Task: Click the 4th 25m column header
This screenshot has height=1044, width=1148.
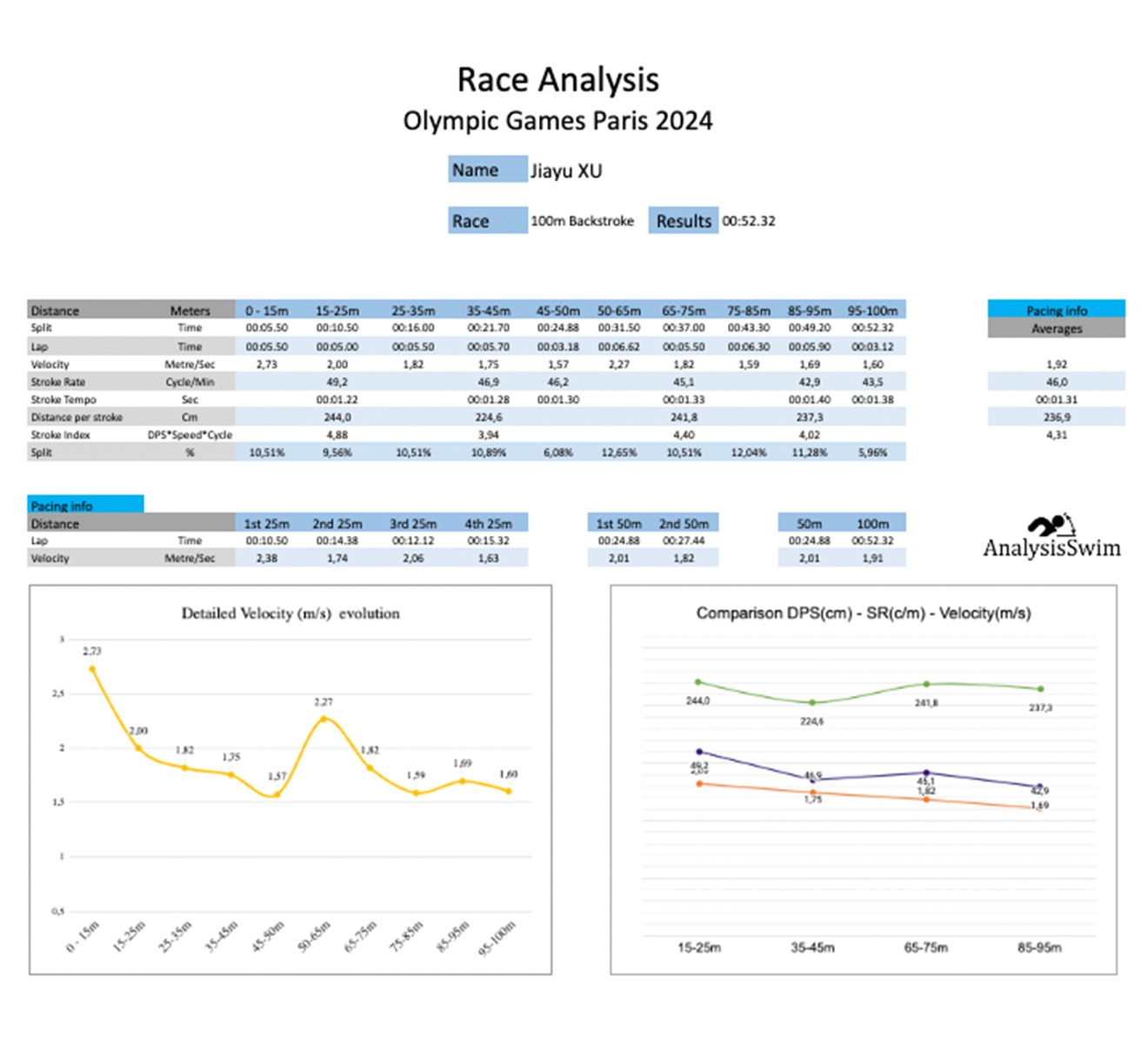Action: click(488, 524)
